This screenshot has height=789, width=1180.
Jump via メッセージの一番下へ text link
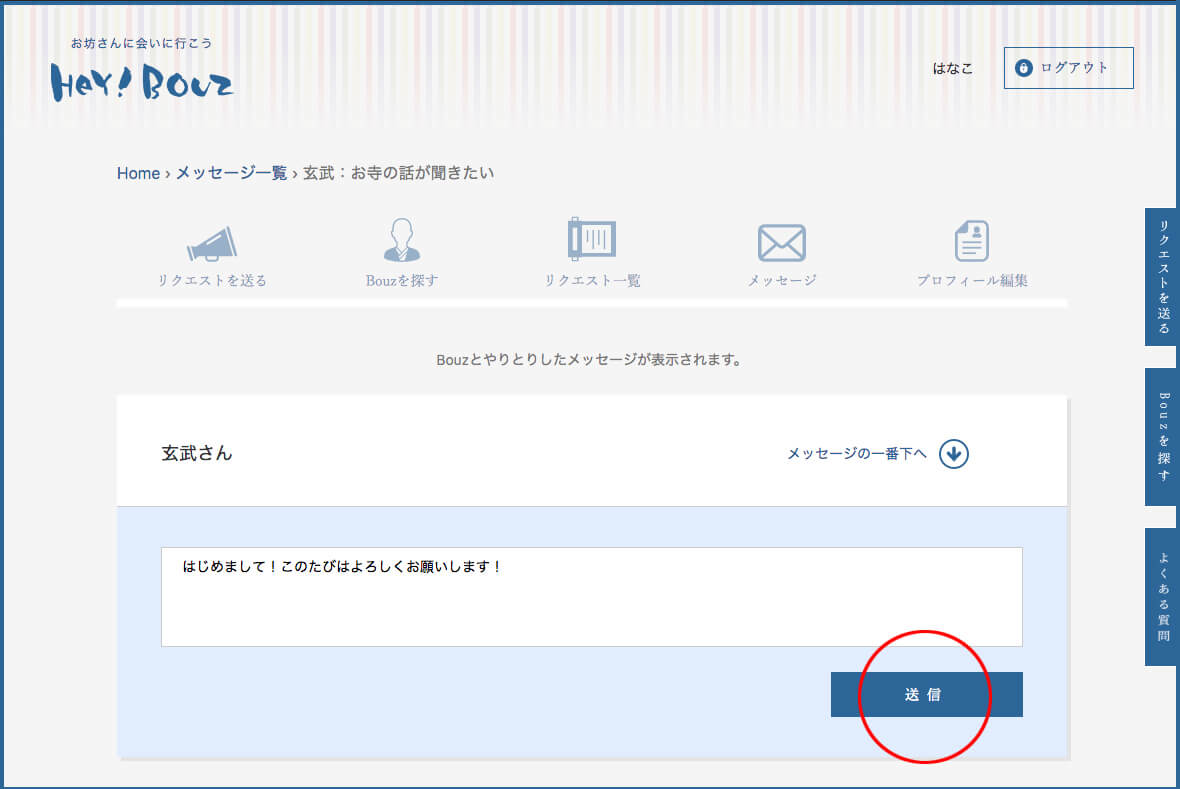[856, 454]
